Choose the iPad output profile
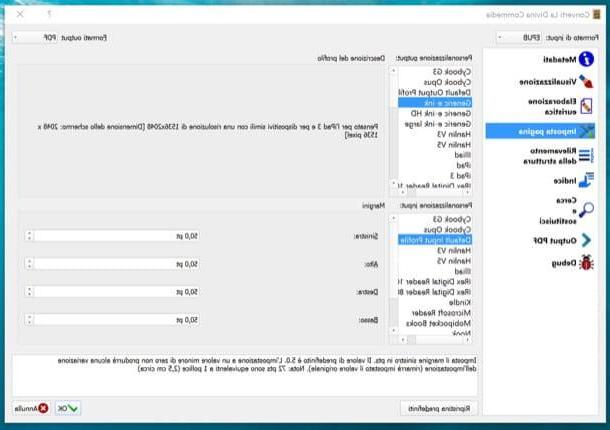Image resolution: width=610 pixels, height=430 pixels. pyautogui.click(x=435, y=165)
